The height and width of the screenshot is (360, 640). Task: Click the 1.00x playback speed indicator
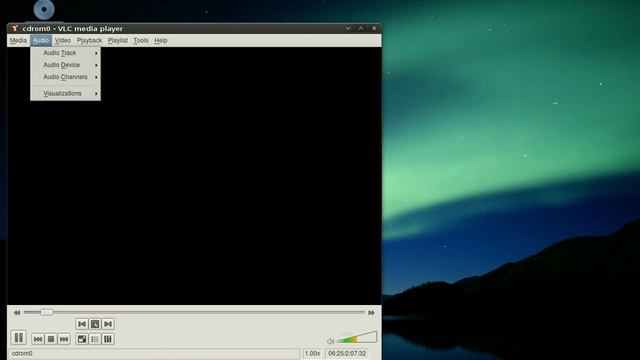(x=312, y=353)
